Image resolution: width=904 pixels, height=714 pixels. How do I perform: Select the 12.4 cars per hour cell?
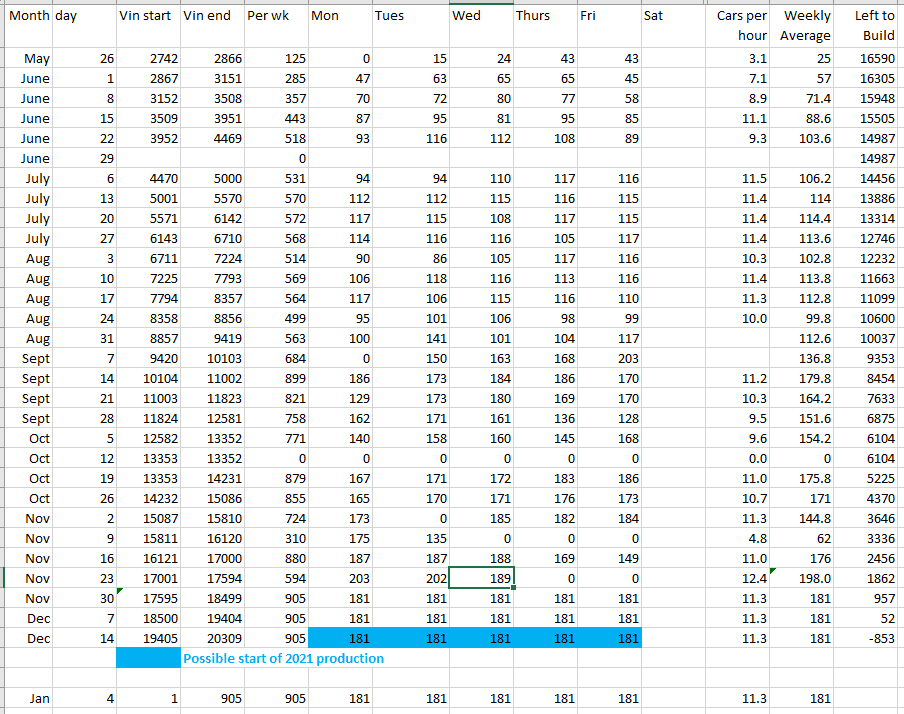(740, 578)
